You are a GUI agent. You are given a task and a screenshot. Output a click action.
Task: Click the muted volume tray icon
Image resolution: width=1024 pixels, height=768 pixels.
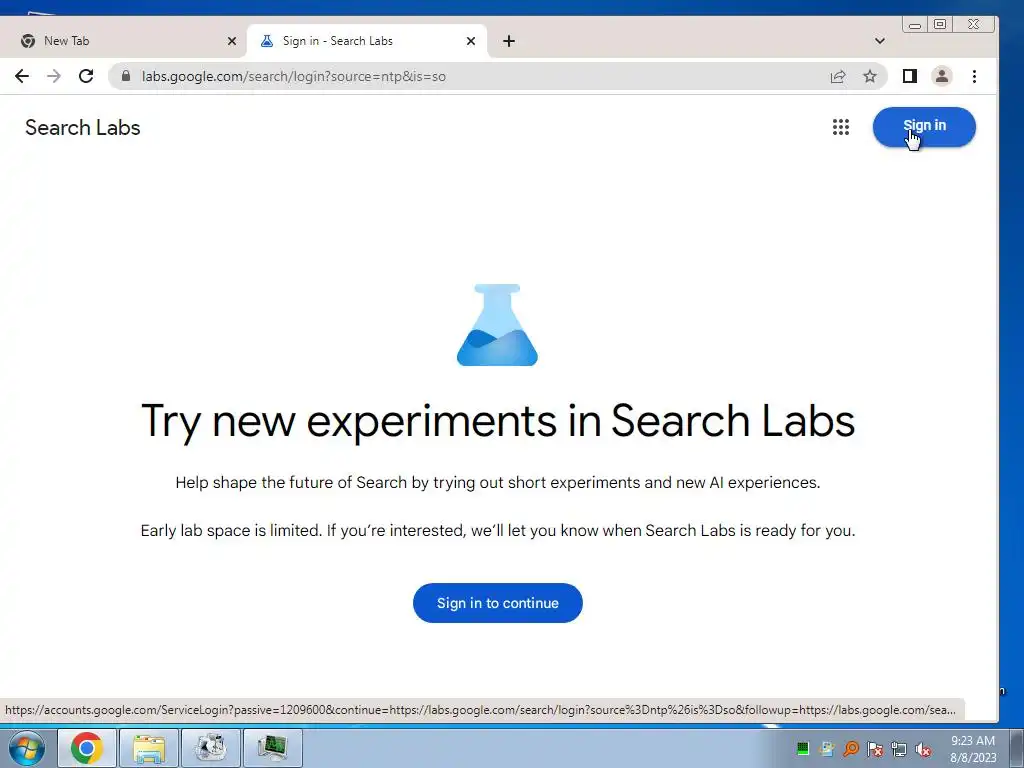923,749
